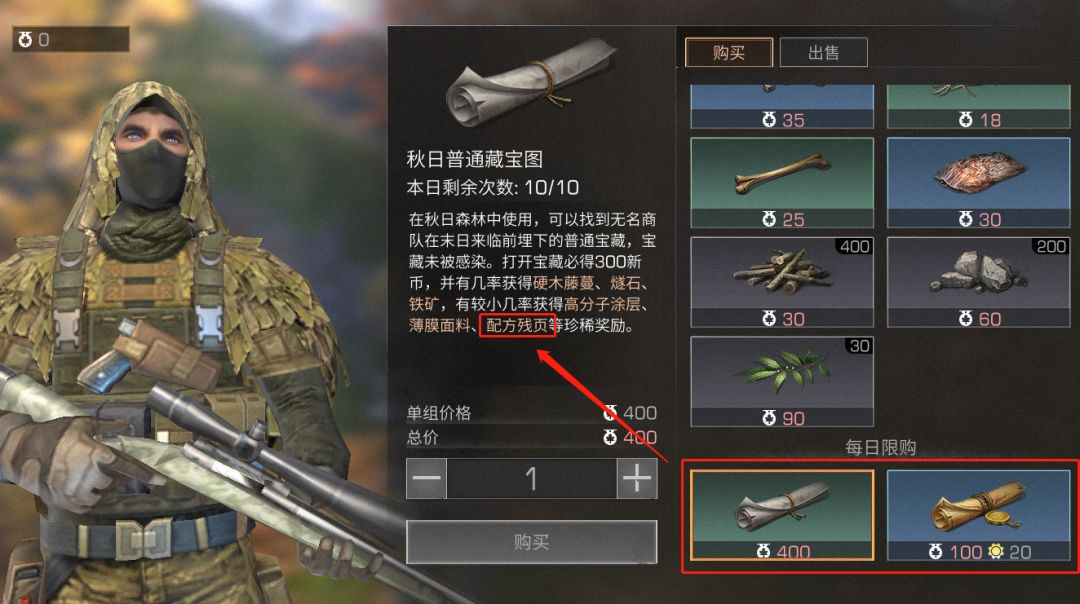Decrease quantity with the minus button
The width and height of the screenshot is (1080, 604).
tap(426, 478)
